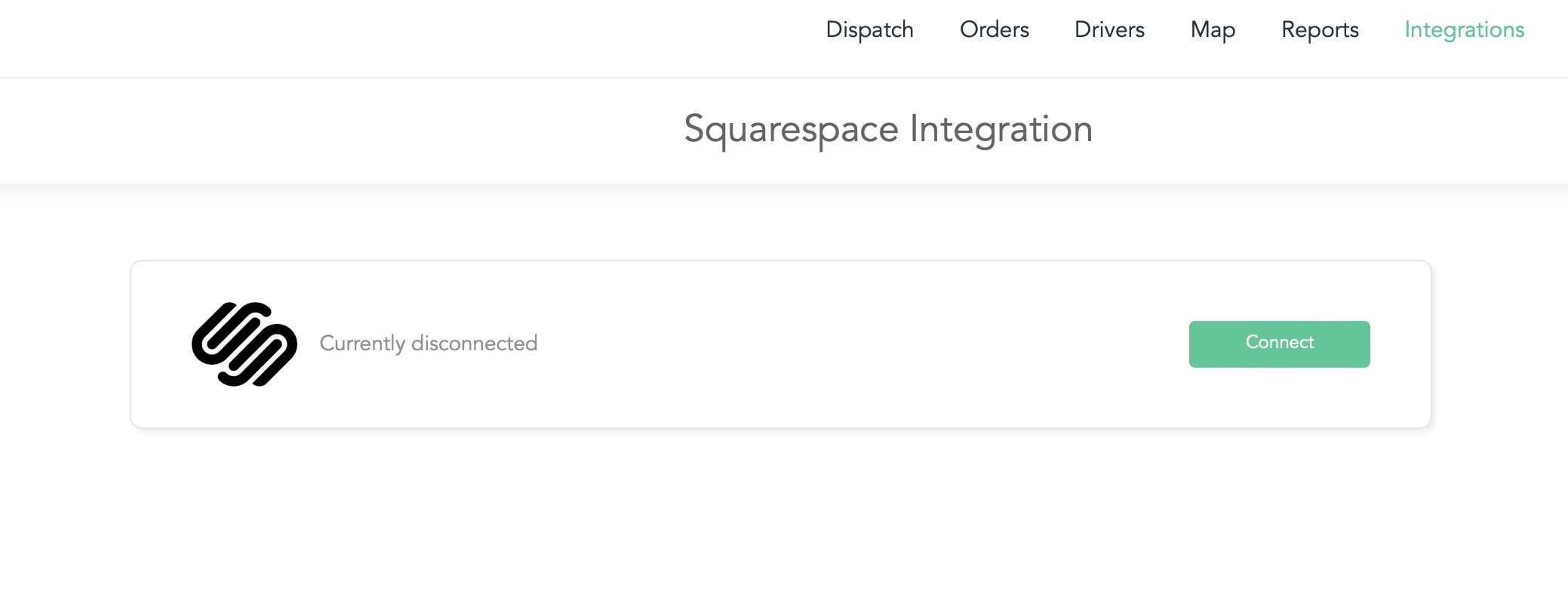Switch to the Map view
Screen dimensions: 1568x598
click(1213, 29)
